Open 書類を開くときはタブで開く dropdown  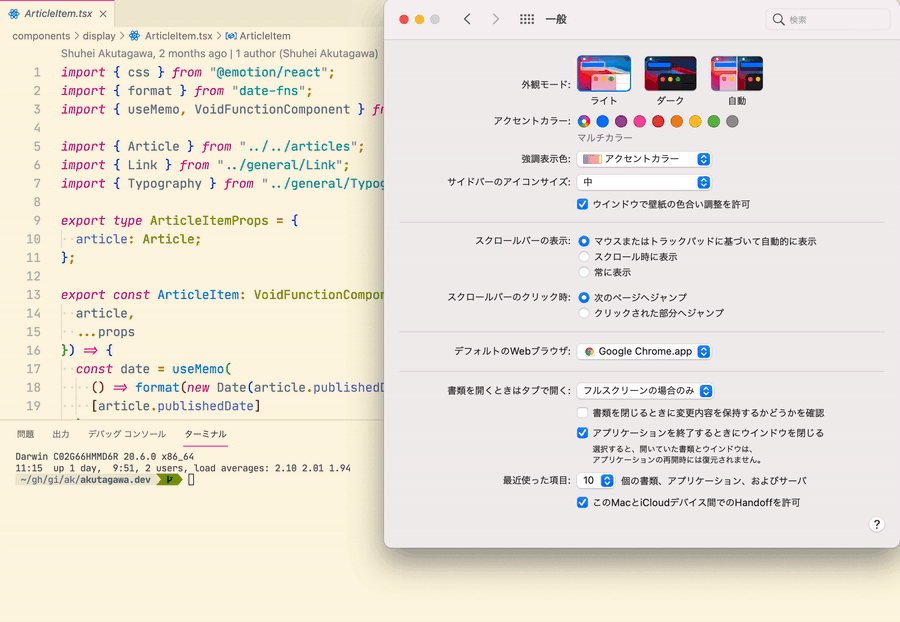645,391
